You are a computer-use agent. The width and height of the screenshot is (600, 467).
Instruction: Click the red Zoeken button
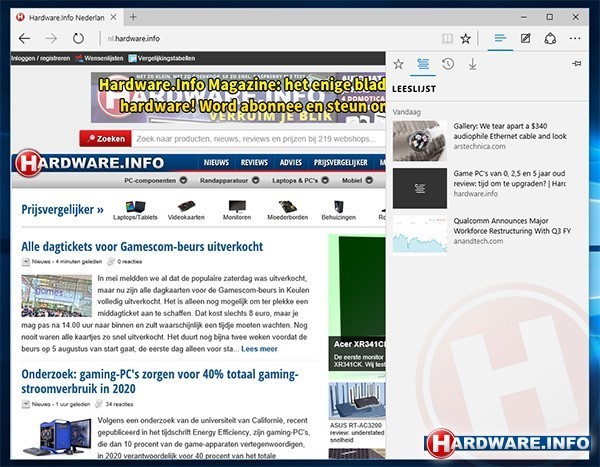coord(106,138)
